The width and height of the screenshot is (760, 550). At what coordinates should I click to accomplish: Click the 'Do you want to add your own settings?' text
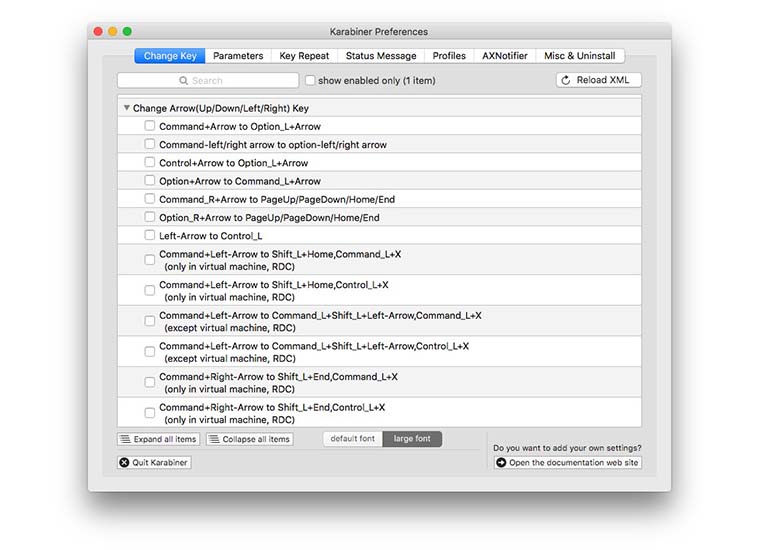(x=567, y=448)
